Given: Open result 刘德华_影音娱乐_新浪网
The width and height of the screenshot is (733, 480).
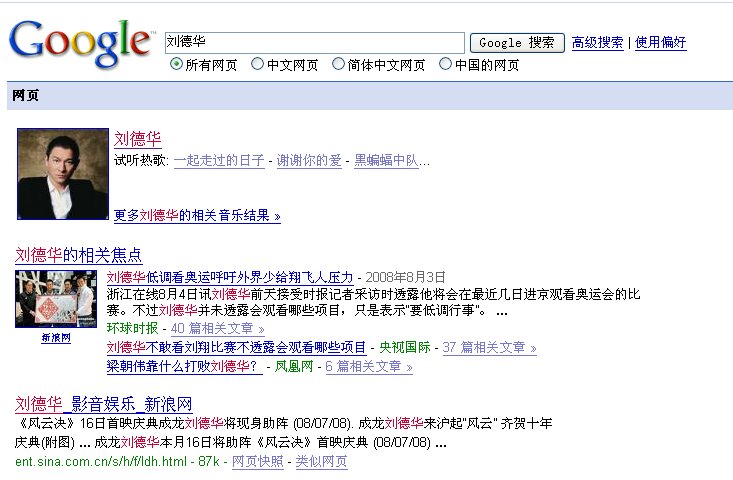Looking at the screenshot, I should [x=103, y=404].
